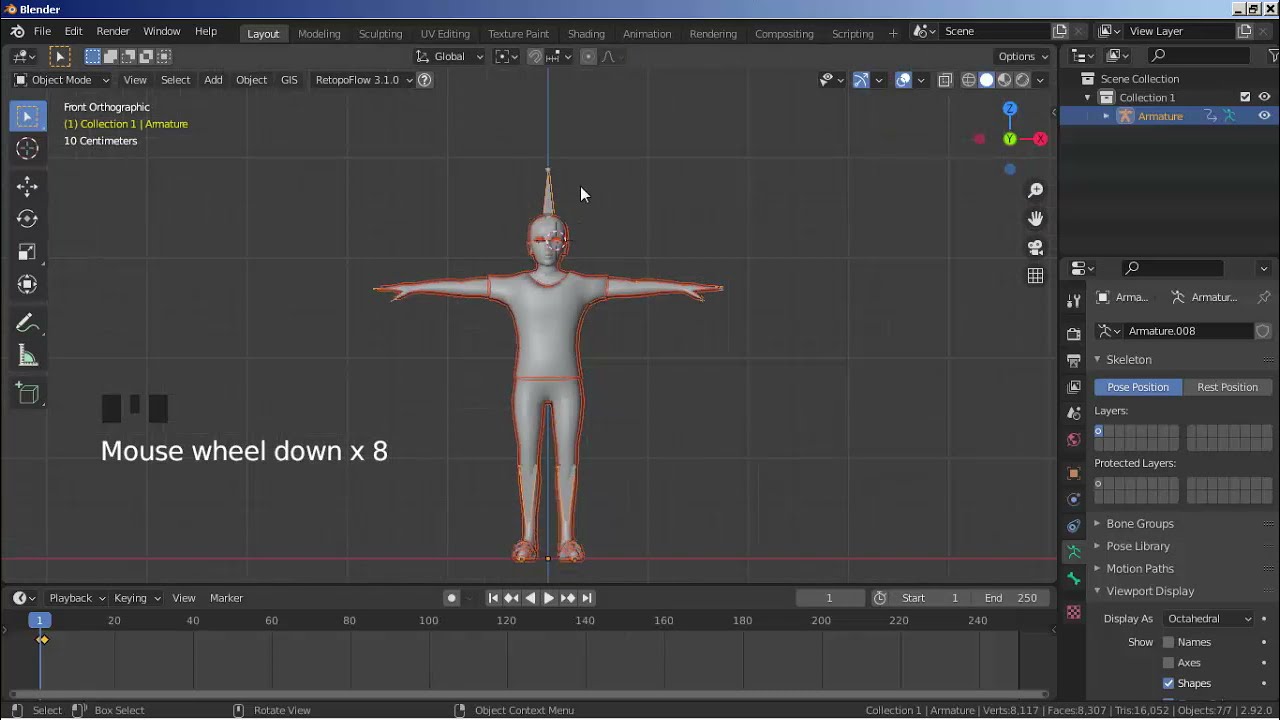Viewport: 1280px width, 720px height.
Task: Open the File menu
Action: coord(42,32)
